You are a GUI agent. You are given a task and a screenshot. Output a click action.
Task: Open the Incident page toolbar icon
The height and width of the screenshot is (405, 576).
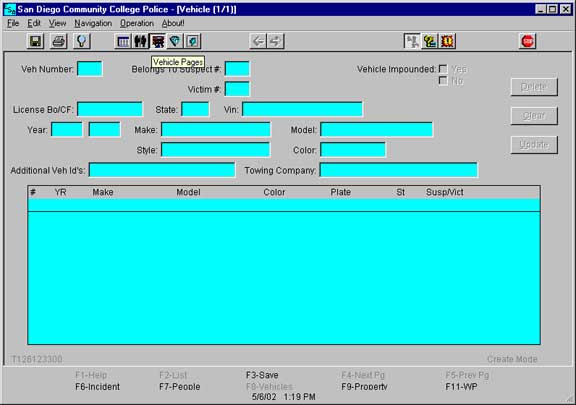[123, 41]
